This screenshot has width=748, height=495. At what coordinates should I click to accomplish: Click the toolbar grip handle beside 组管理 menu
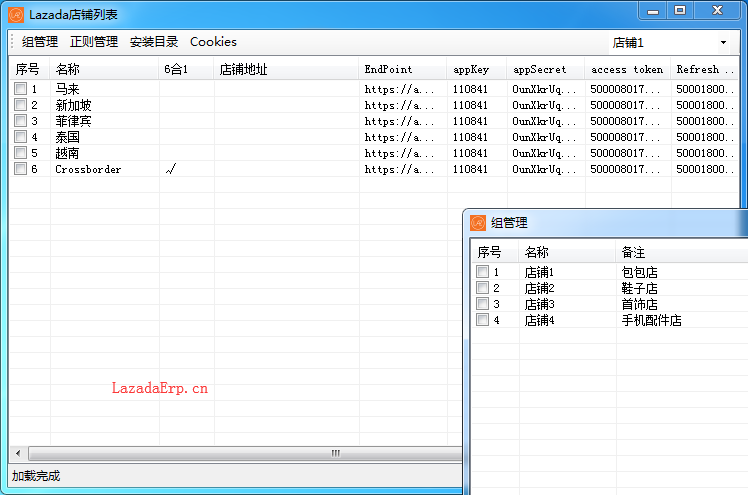pyautogui.click(x=13, y=42)
